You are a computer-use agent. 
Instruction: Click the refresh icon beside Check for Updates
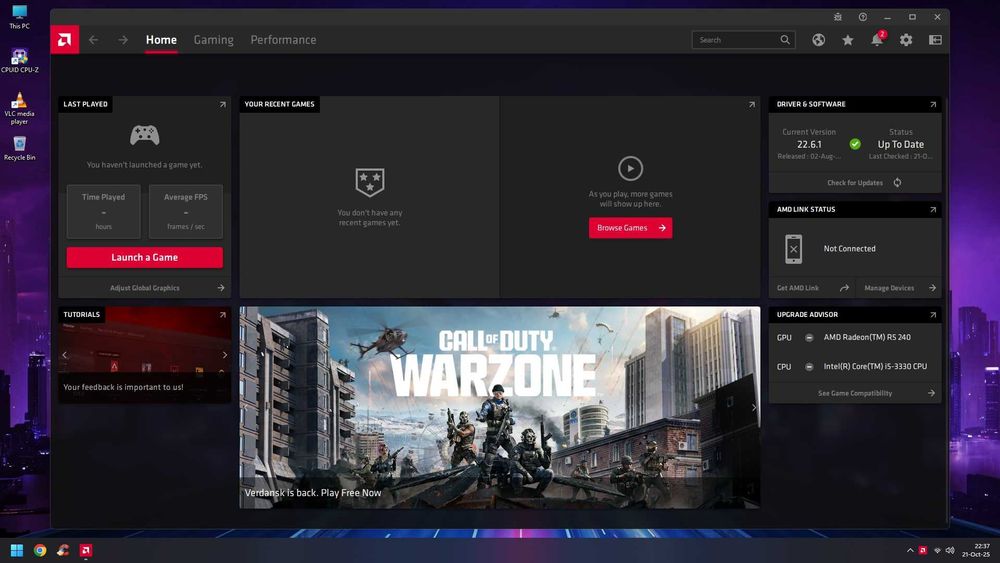[x=897, y=183]
